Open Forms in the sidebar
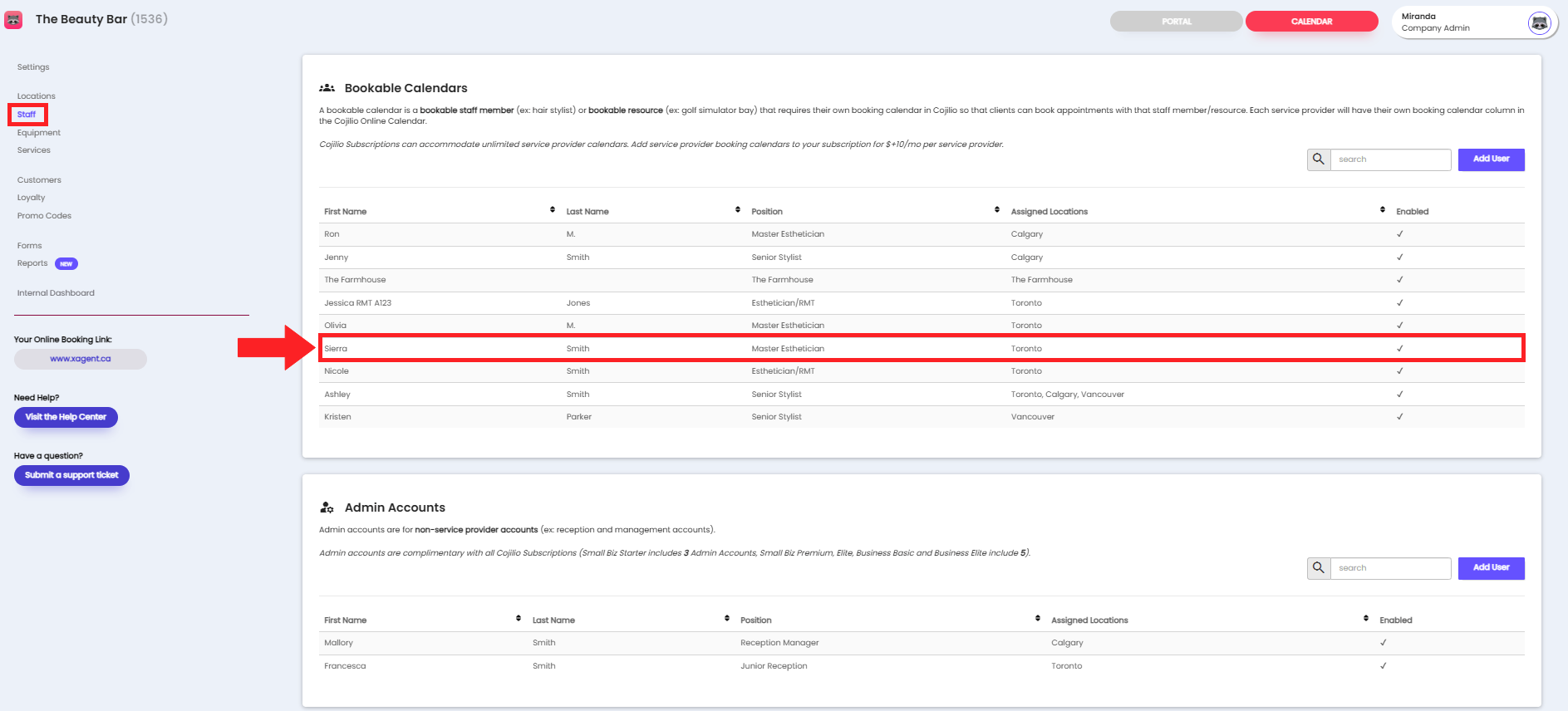This screenshot has height=711, width=1568. click(29, 246)
